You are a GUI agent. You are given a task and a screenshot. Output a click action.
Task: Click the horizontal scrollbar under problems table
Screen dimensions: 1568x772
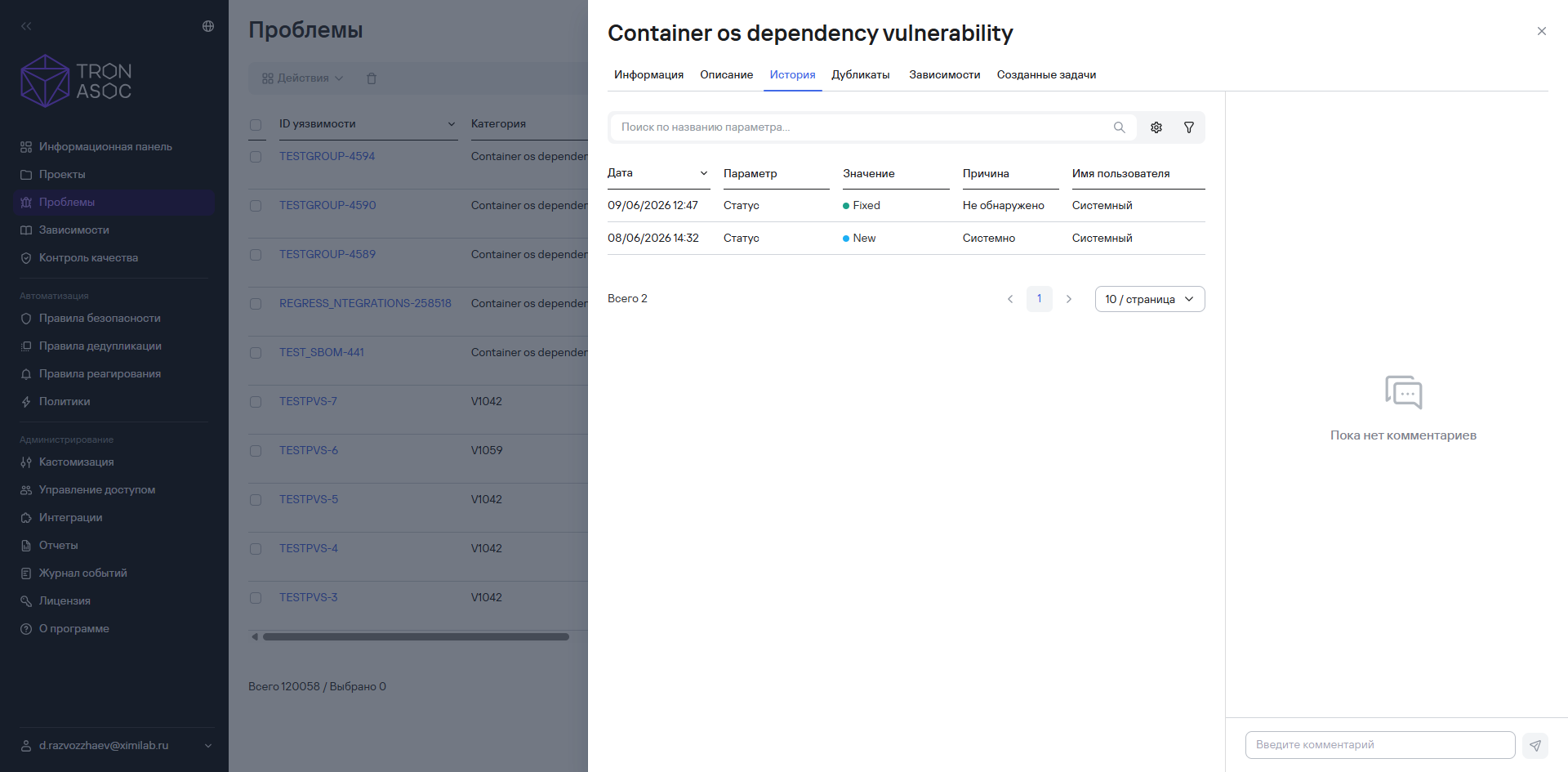pos(416,637)
